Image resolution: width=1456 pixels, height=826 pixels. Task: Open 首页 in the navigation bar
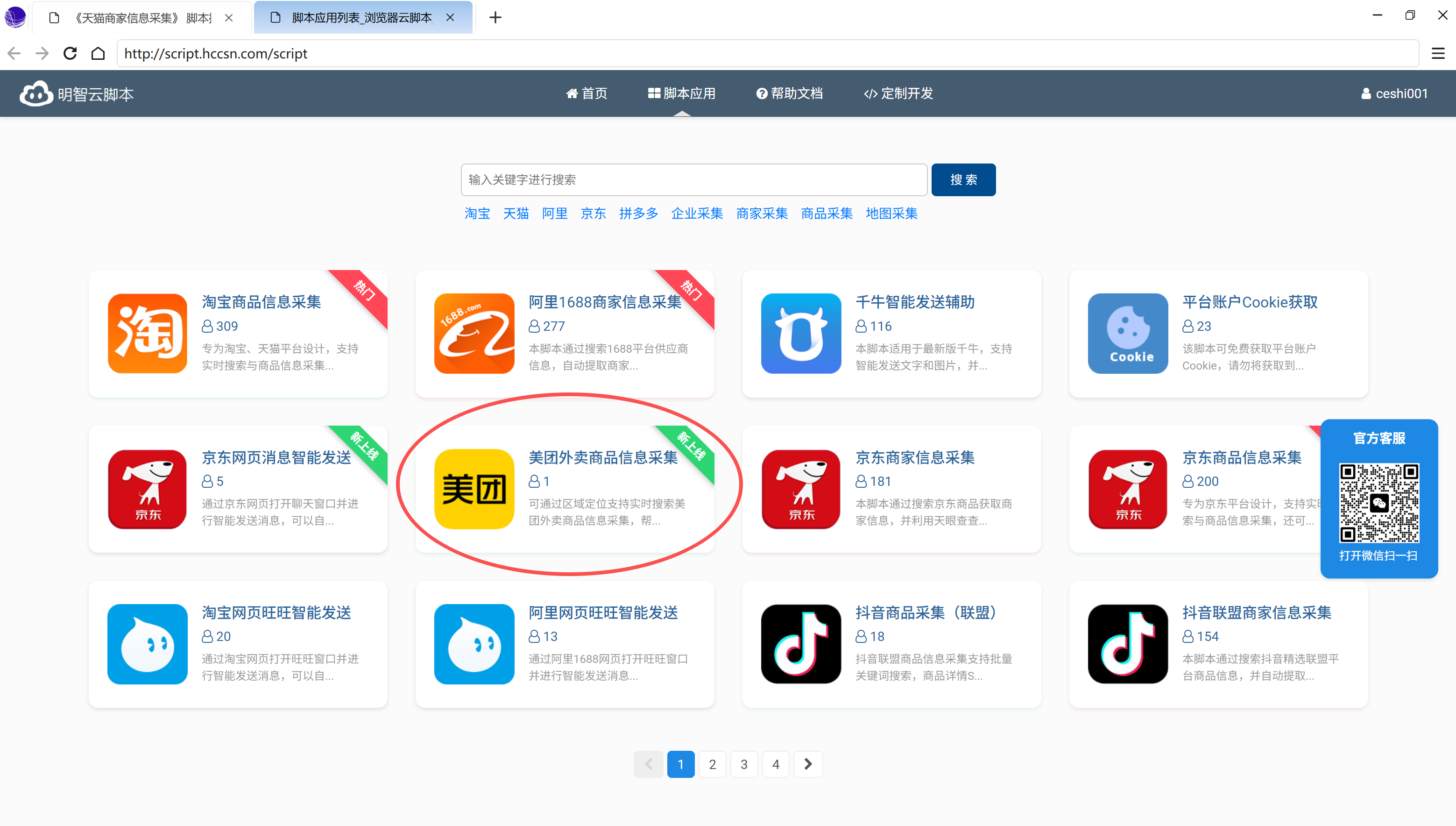(586, 93)
